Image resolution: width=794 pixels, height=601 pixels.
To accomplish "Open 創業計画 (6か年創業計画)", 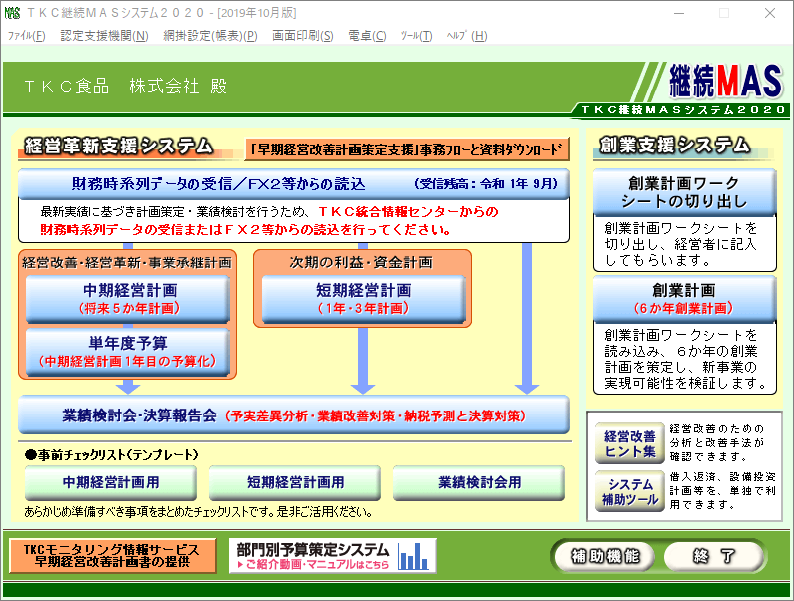I will coord(684,299).
